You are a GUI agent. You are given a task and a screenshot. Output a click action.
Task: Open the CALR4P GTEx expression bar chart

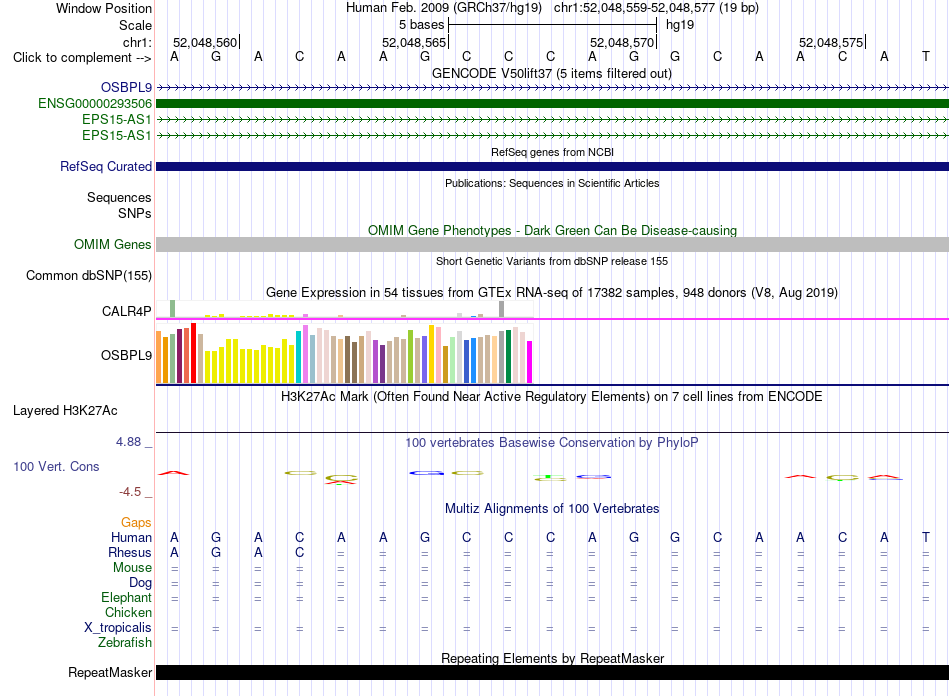pos(344,309)
